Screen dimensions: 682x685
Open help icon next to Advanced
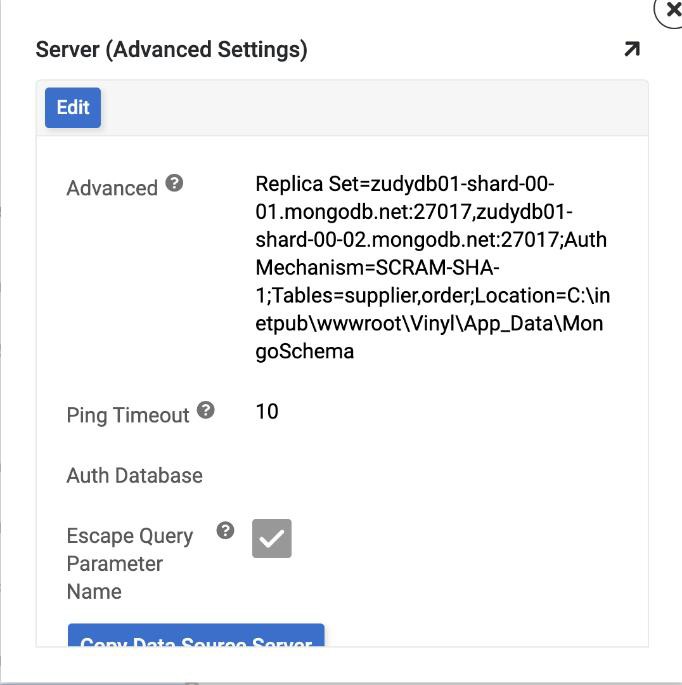pyautogui.click(x=175, y=183)
